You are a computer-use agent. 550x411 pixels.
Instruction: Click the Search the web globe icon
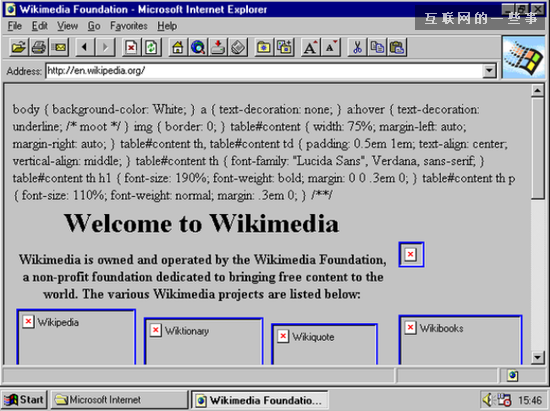[x=198, y=47]
